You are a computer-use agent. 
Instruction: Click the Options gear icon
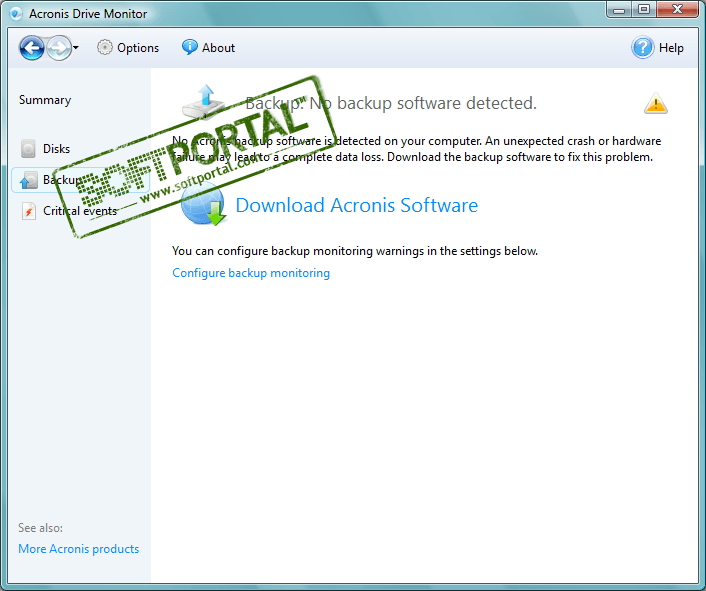click(104, 48)
